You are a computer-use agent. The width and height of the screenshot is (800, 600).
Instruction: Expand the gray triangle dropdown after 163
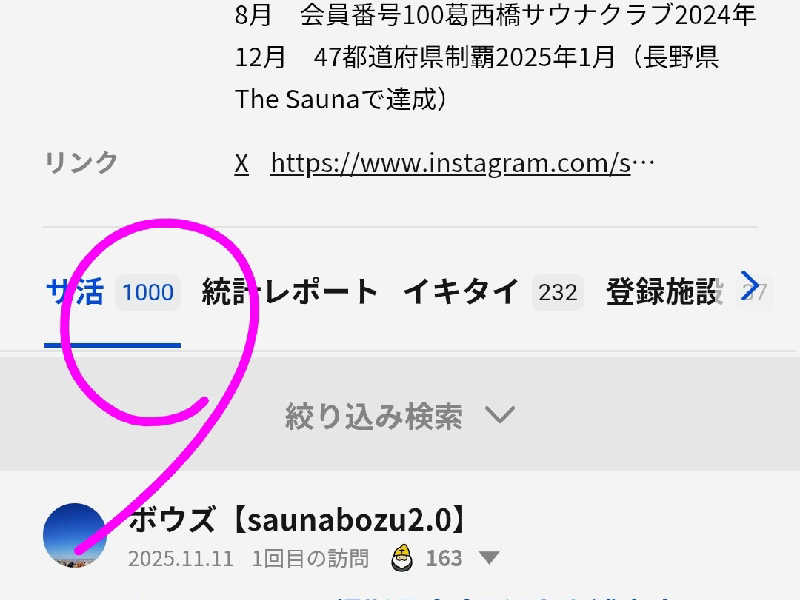[x=489, y=558]
